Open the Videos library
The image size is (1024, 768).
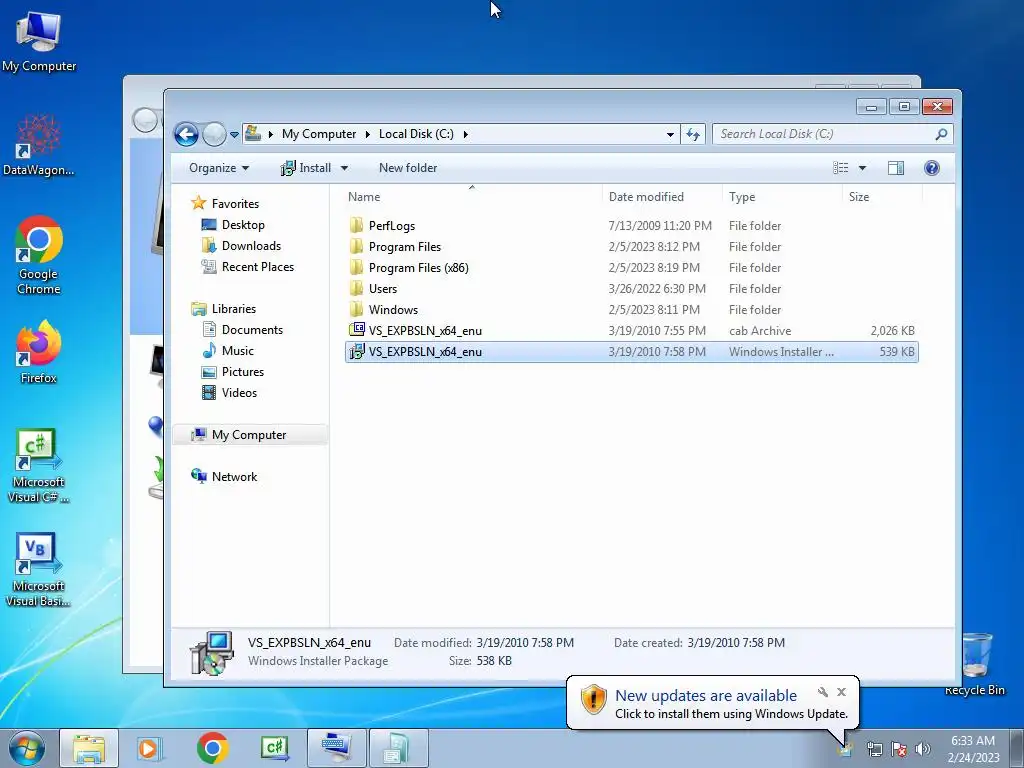click(x=230, y=392)
